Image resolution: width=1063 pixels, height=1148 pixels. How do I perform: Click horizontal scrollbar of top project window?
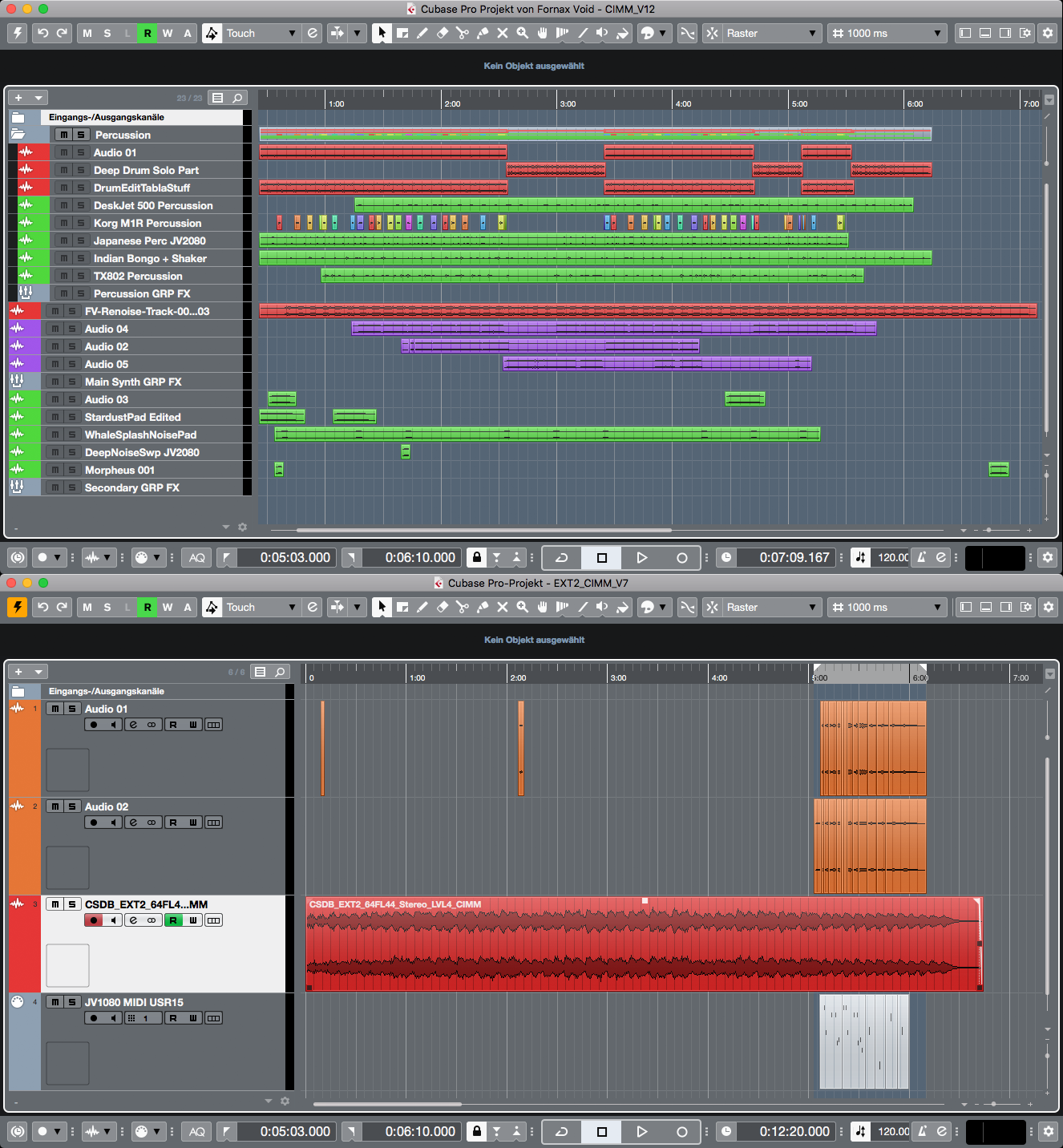point(484,530)
